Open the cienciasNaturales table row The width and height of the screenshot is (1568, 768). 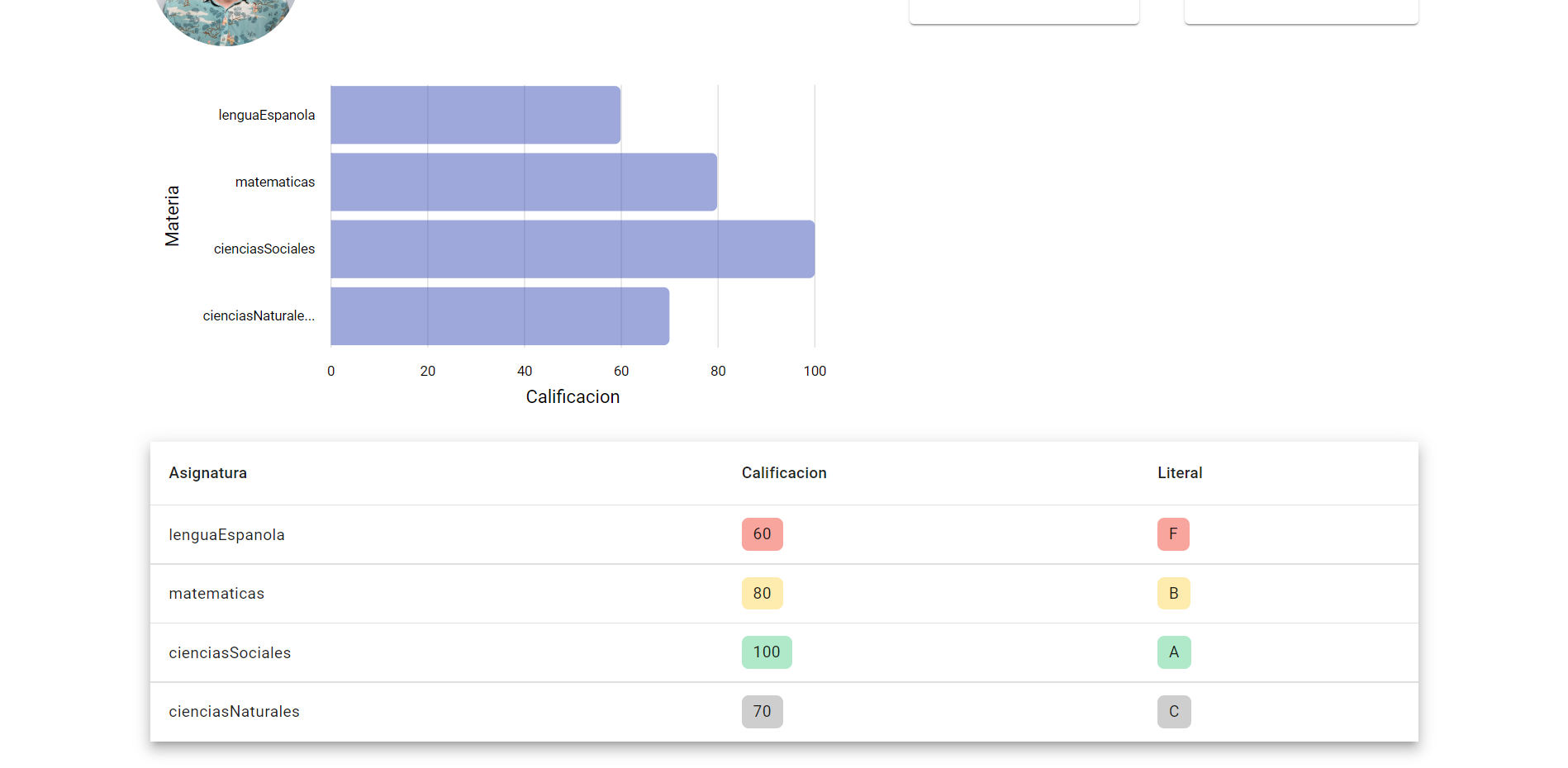413,711
